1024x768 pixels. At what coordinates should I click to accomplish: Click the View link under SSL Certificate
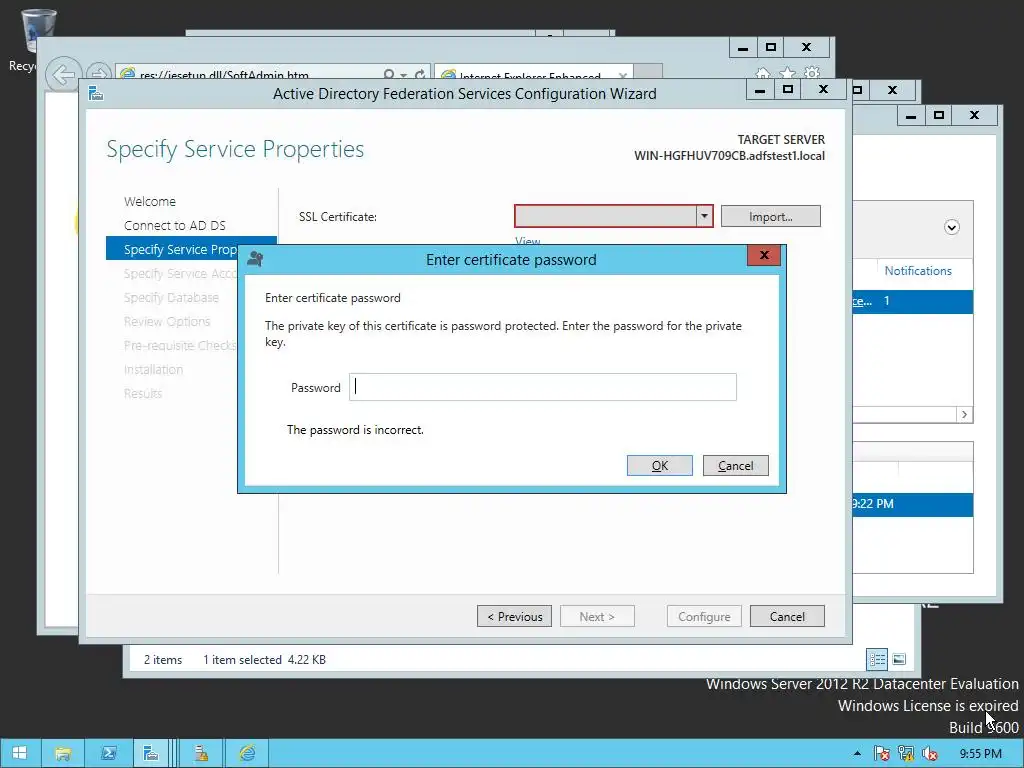click(x=528, y=241)
